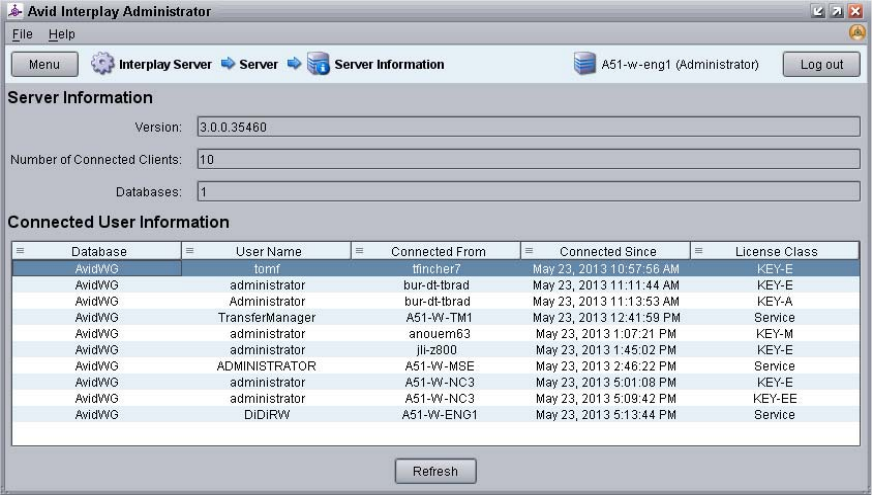
Task: Go to Interplay Server breadcrumb
Action: pos(165,65)
